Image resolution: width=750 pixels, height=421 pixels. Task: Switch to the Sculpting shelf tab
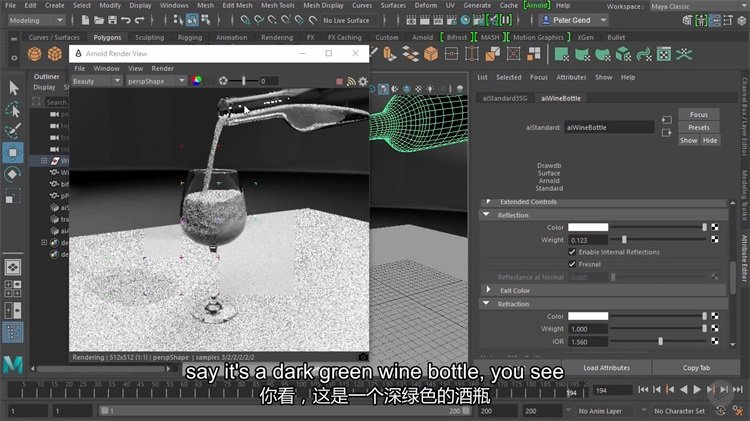point(149,37)
